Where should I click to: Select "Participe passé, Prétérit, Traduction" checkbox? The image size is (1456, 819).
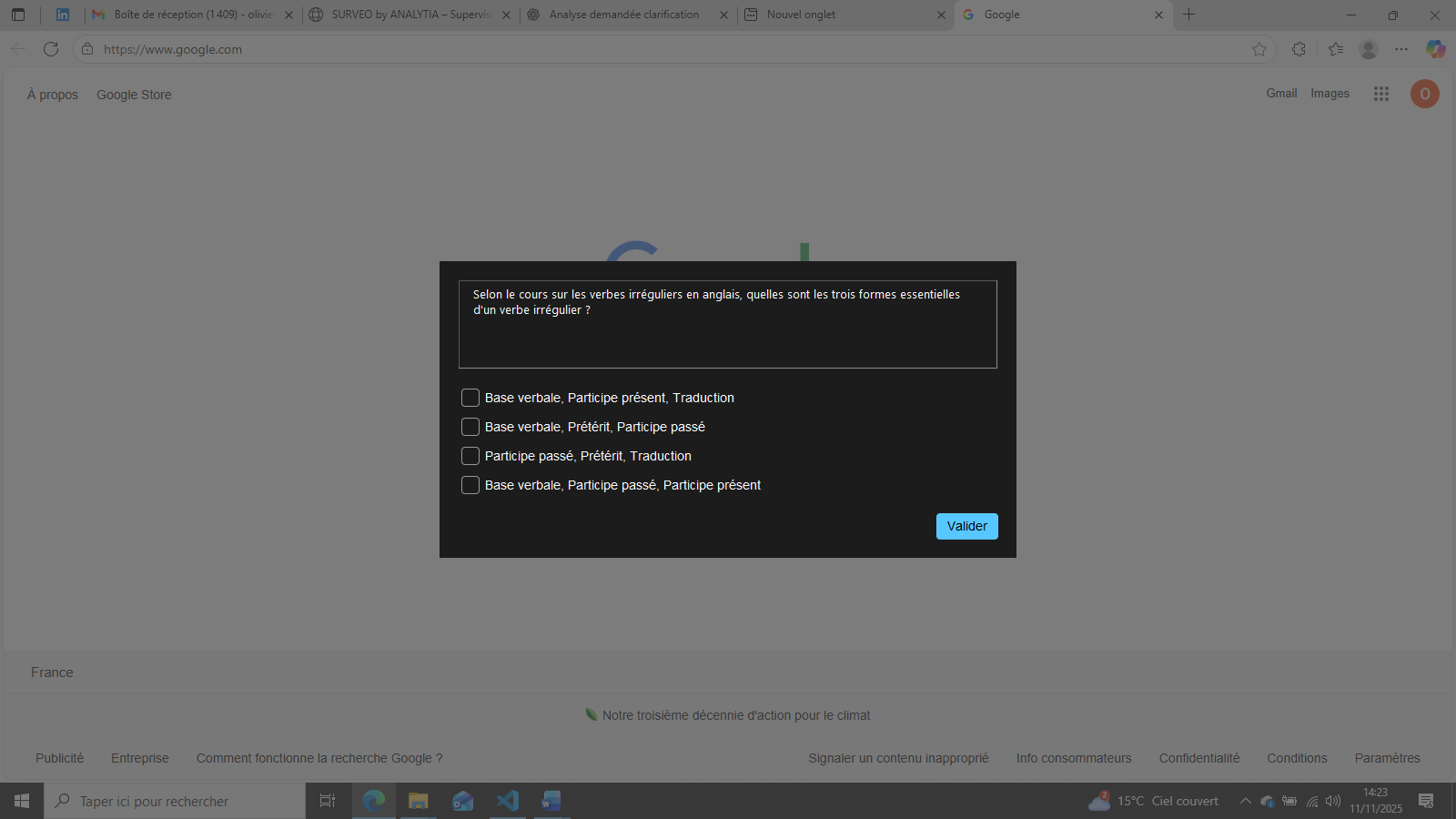470,456
